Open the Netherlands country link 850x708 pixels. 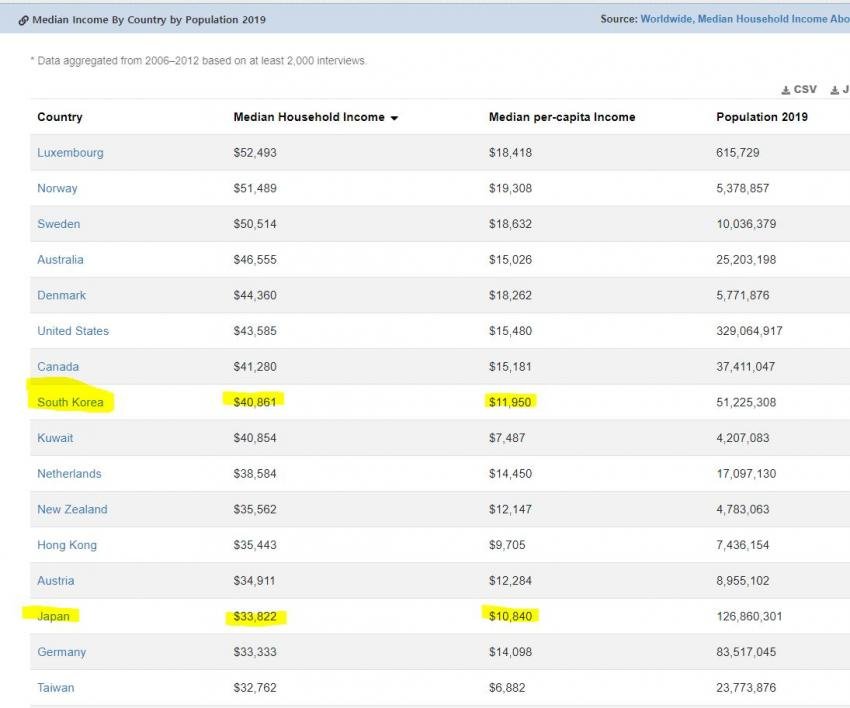coord(69,474)
